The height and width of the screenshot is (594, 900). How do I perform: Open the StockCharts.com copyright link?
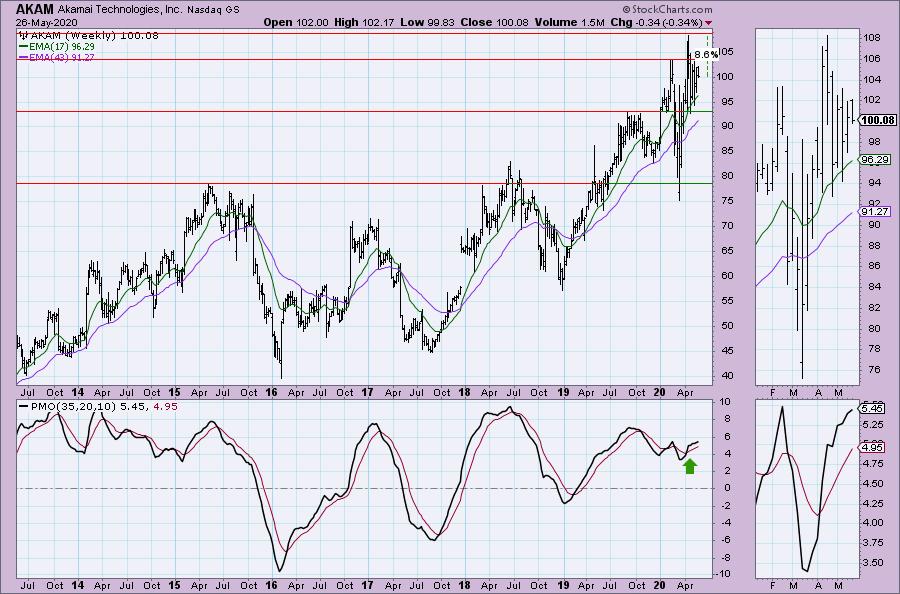668,9
